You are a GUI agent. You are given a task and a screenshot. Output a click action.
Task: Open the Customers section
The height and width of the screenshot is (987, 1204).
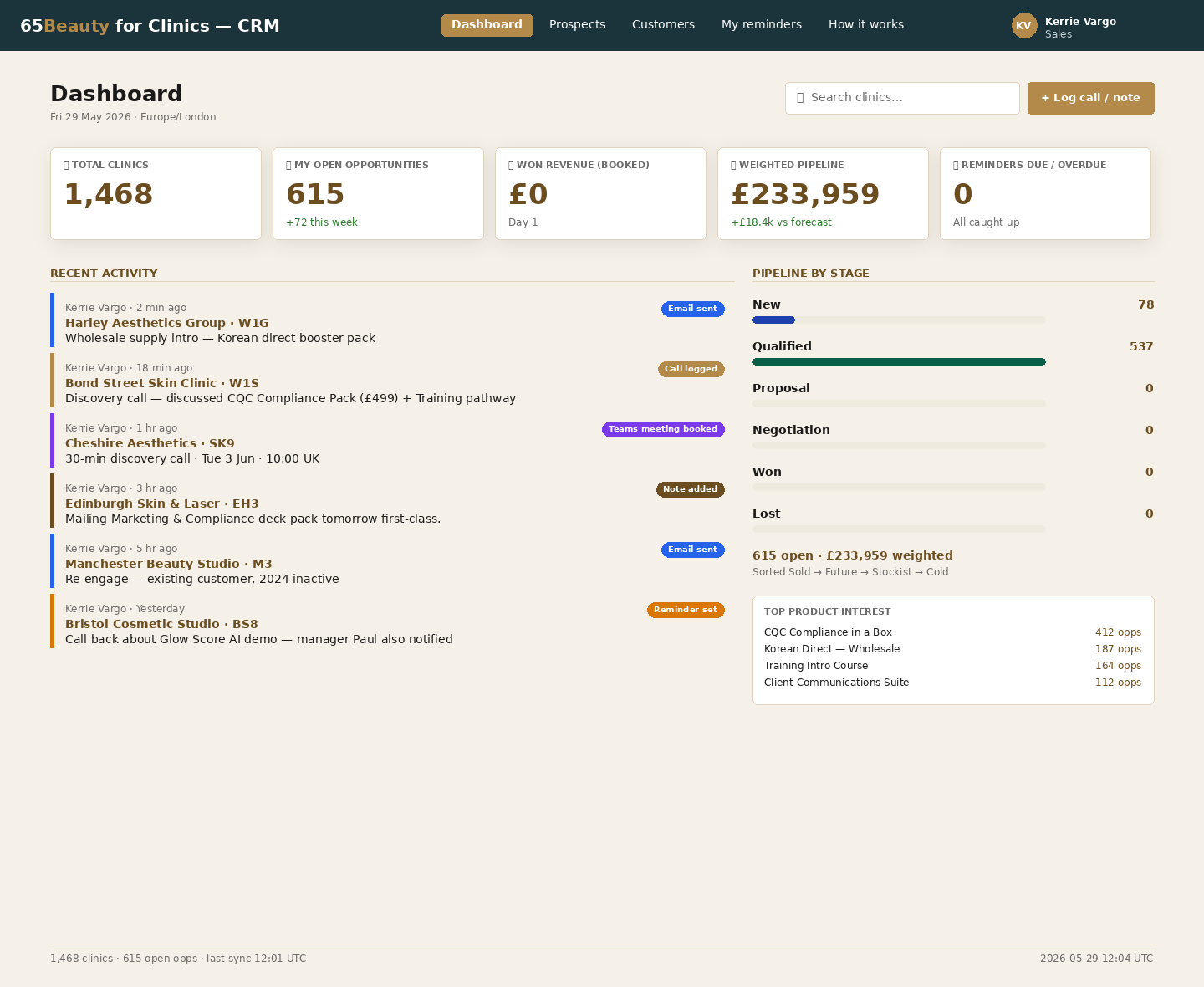663,25
